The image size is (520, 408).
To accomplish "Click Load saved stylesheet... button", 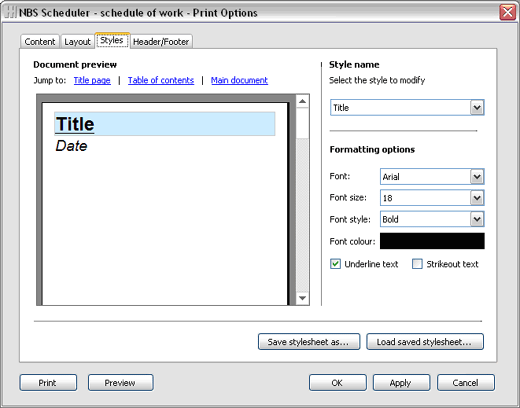I will pyautogui.click(x=425, y=342).
